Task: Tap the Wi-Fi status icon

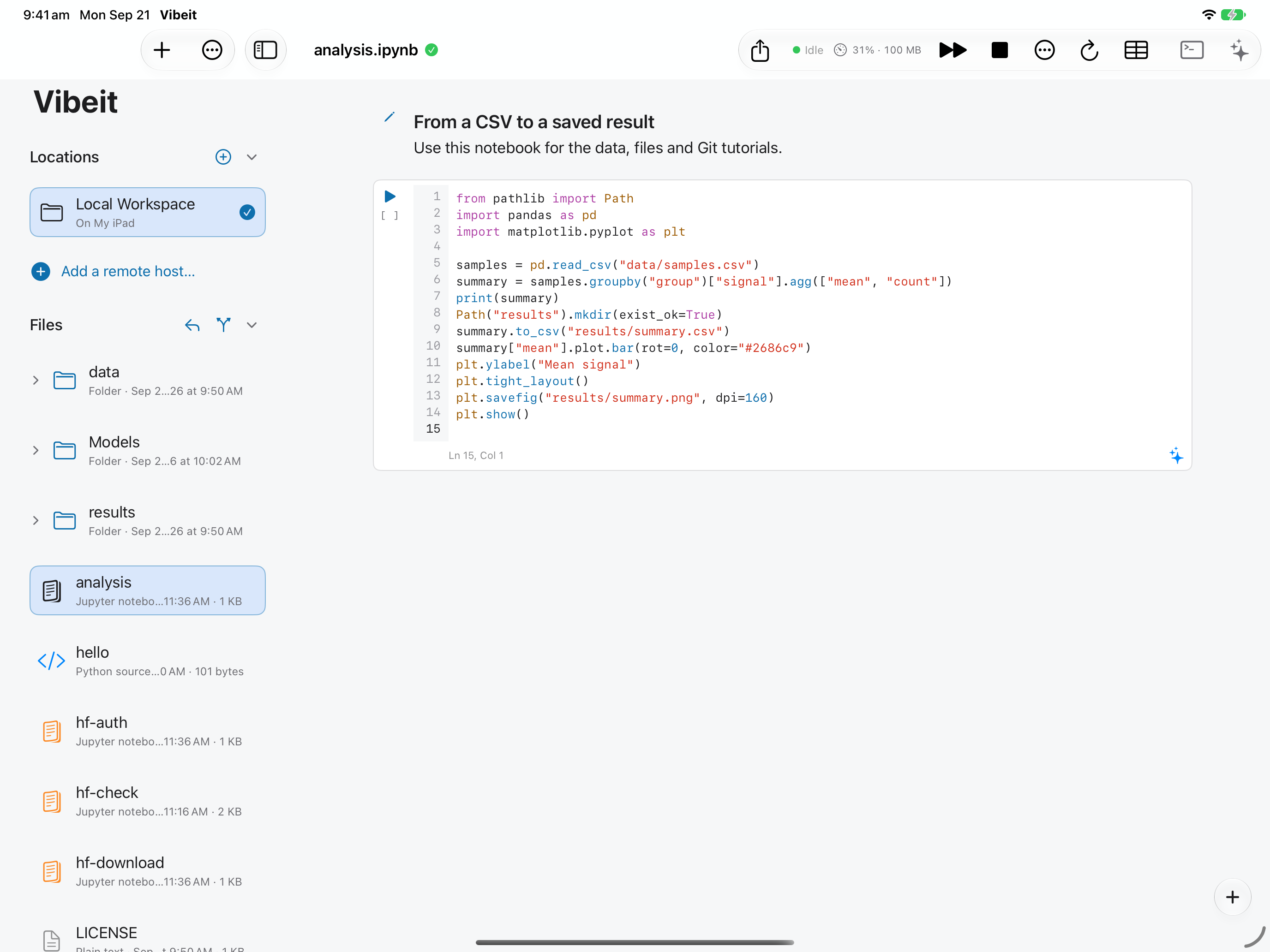Action: (1209, 14)
